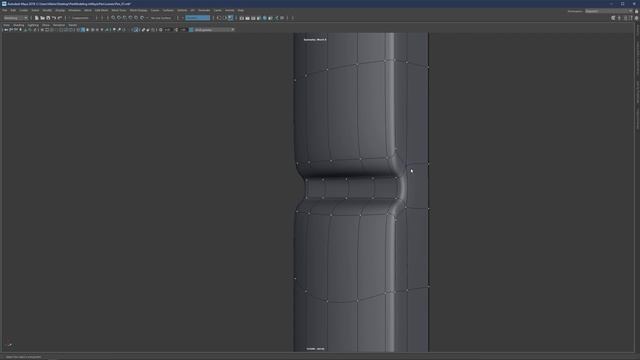This screenshot has height=360, width=640.
Task: Open the Deform menu
Action: tap(182, 10)
